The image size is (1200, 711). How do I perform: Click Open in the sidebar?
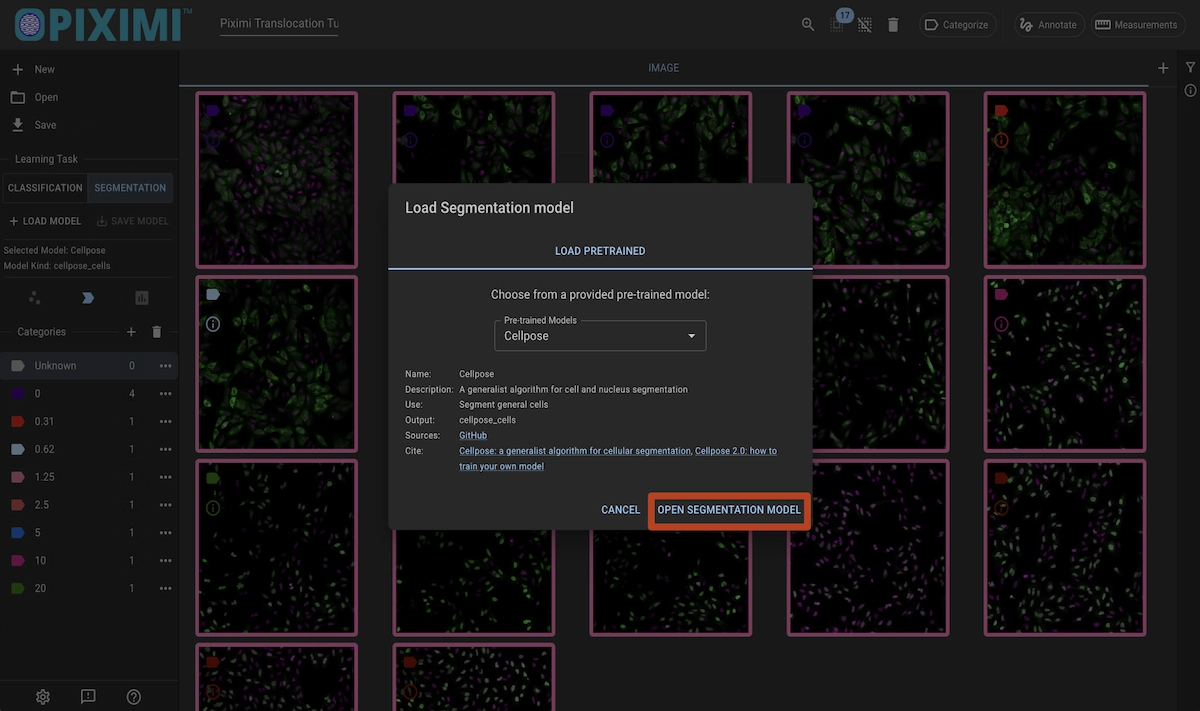(89, 97)
